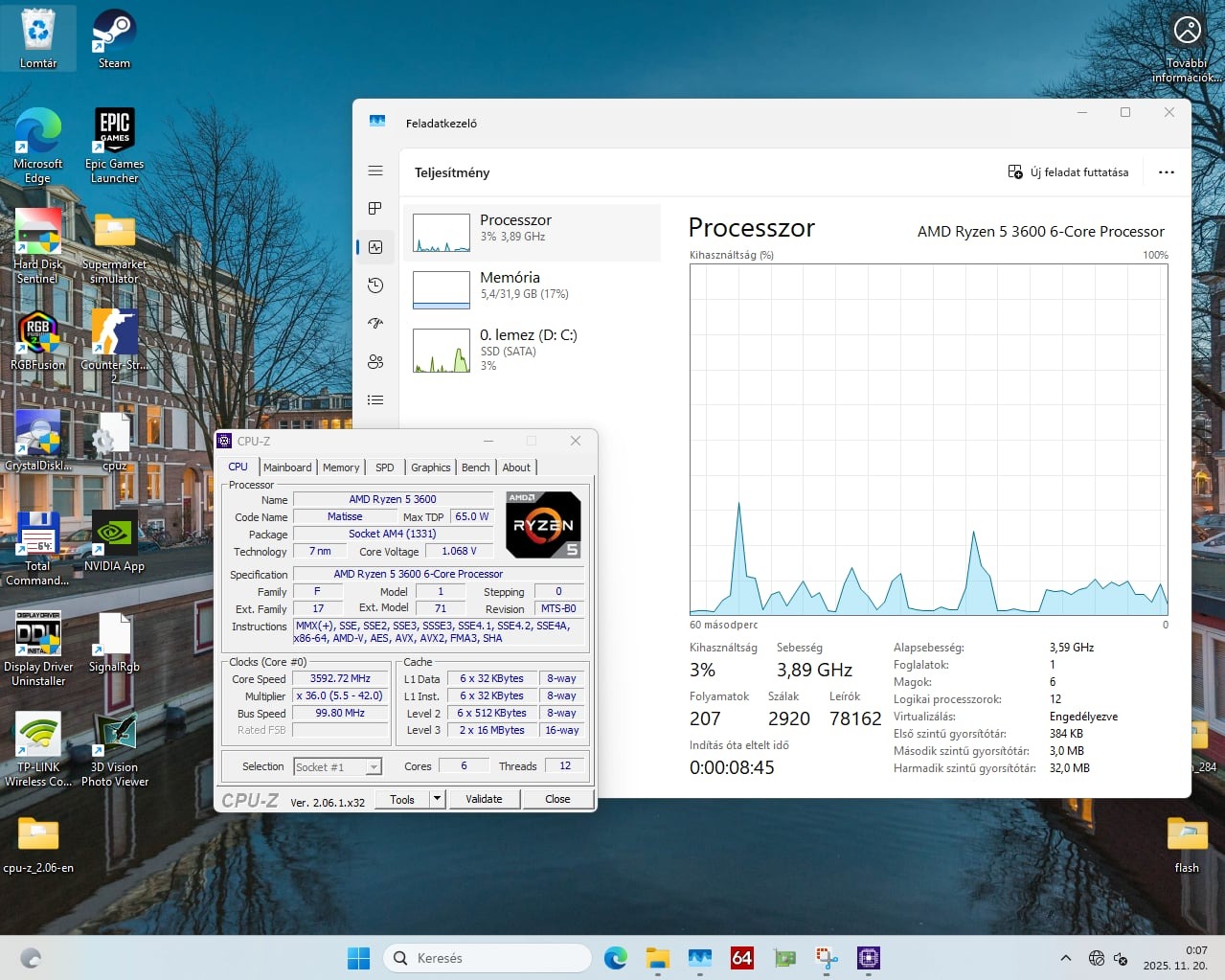Select the Counter-Strike 2 desktop shortcut
This screenshot has width=1225, height=980.
point(114,345)
